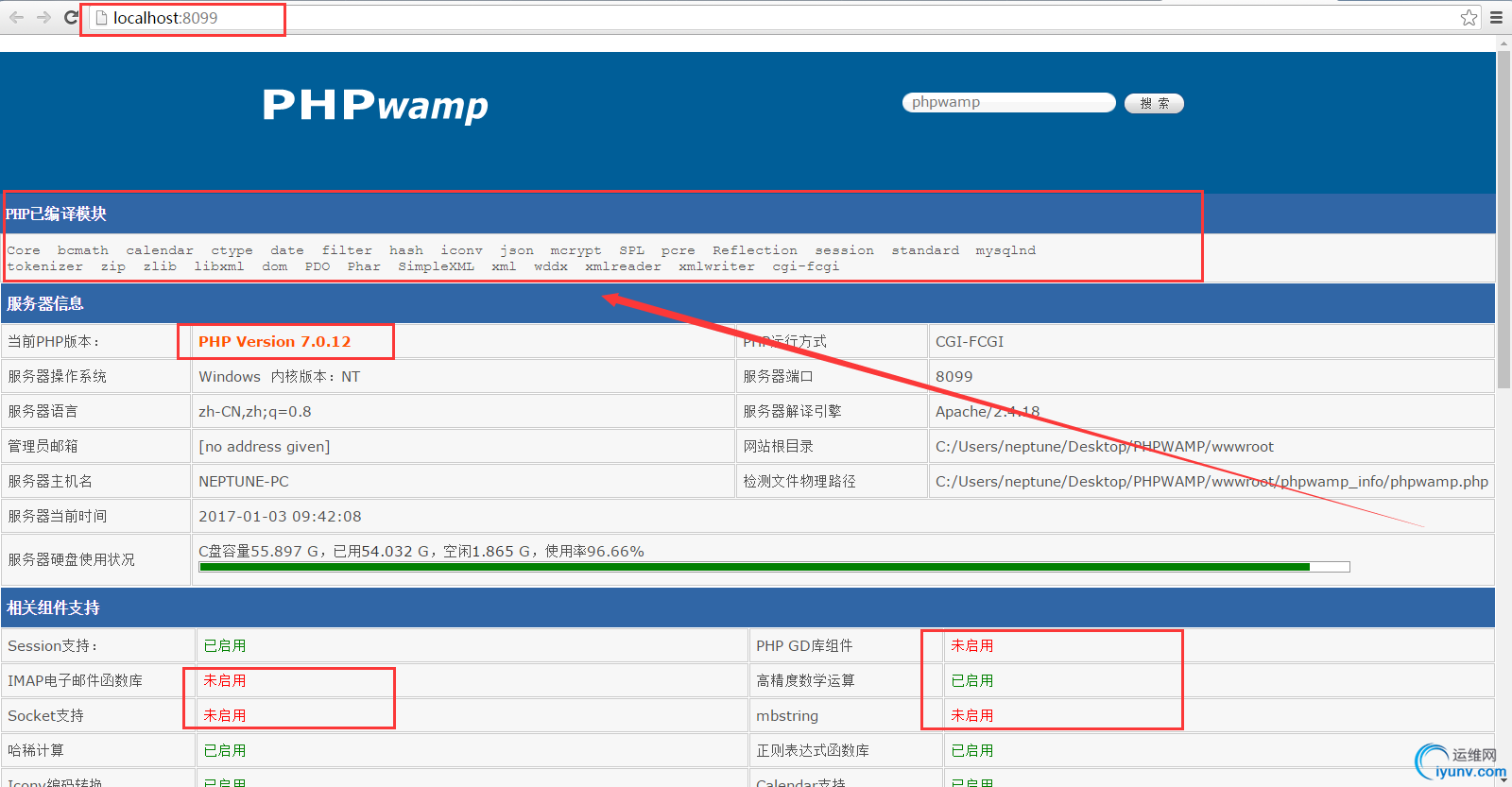Image resolution: width=1512 pixels, height=787 pixels.
Task: Click the xmlwriter module name
Action: 716,266
